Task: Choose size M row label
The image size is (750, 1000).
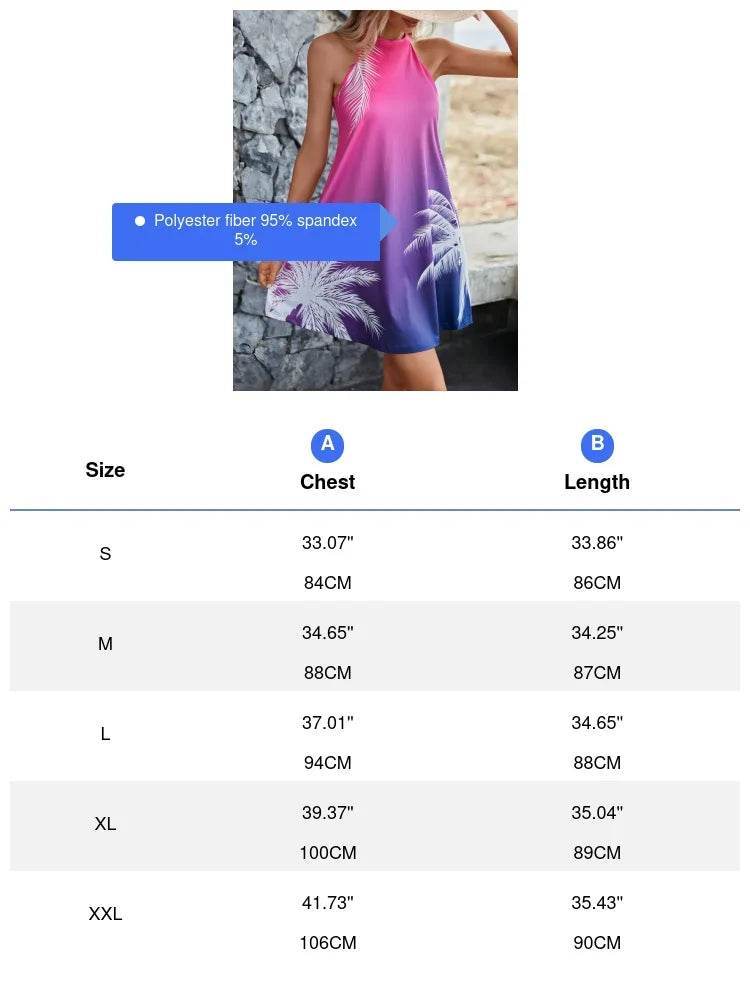Action: coord(105,644)
